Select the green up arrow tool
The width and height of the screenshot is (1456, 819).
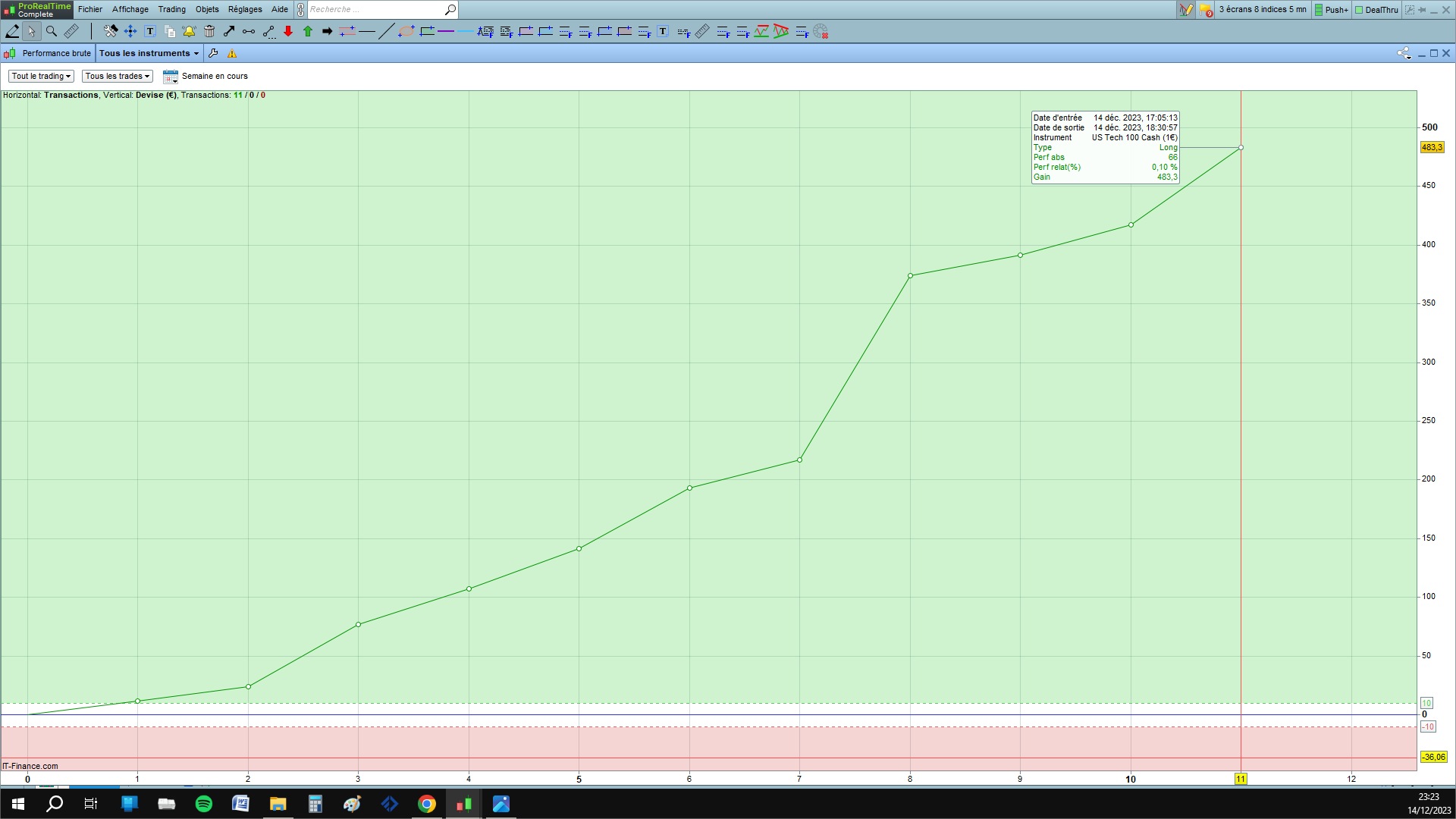tap(308, 31)
